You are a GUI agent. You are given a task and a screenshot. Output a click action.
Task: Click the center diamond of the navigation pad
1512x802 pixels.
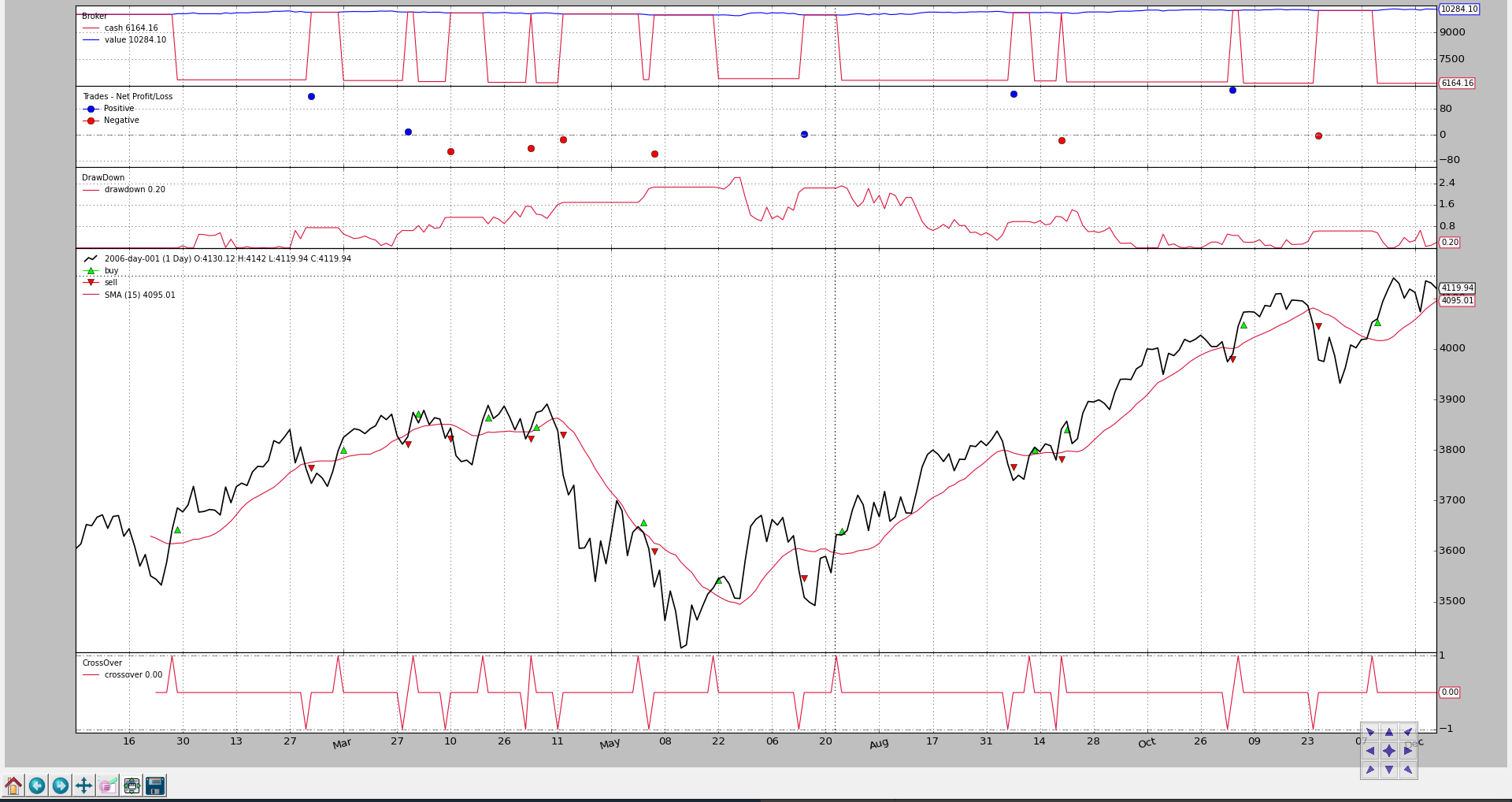(x=1389, y=751)
